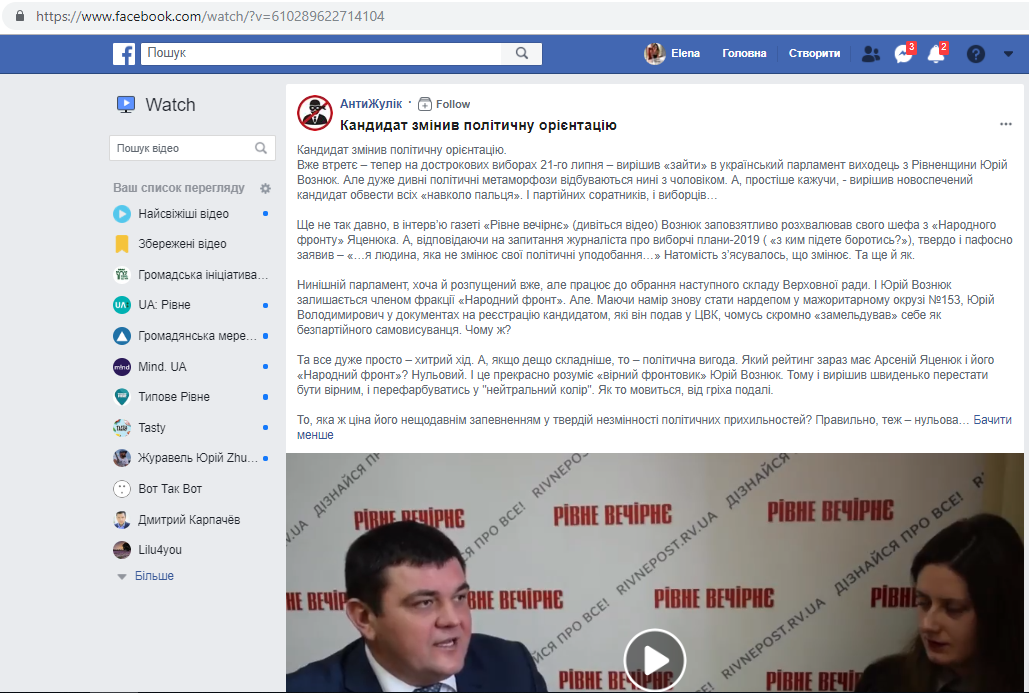Open Lilu4you in watchlist

pyautogui.click(x=160, y=550)
